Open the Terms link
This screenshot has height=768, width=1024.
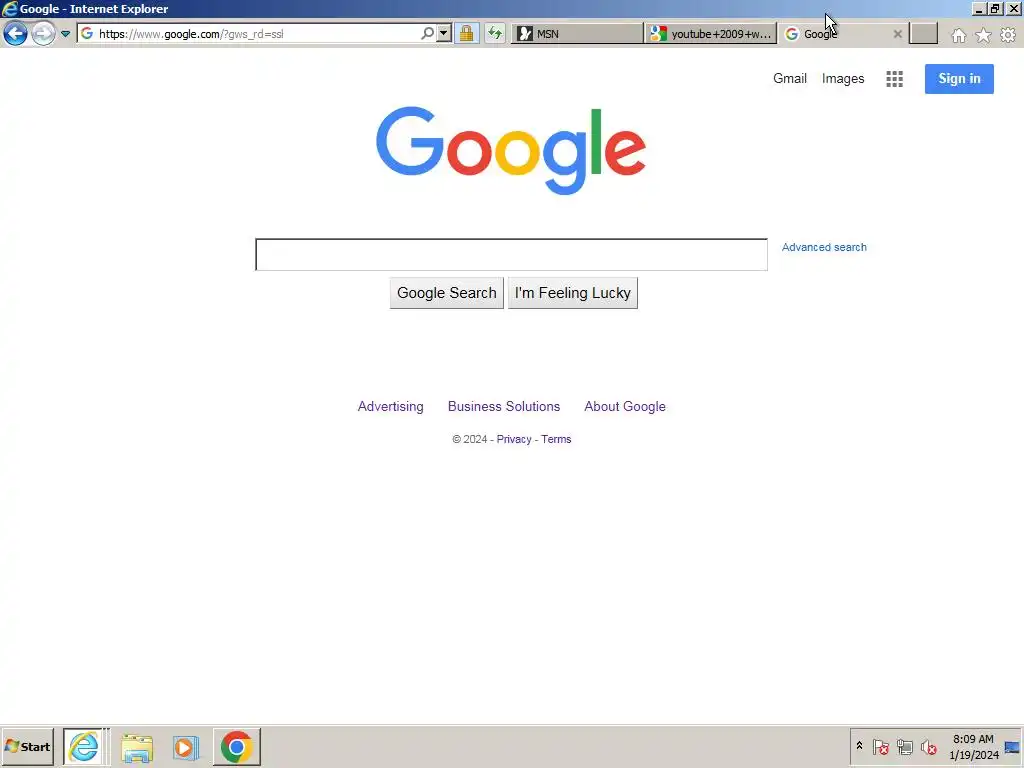[556, 439]
